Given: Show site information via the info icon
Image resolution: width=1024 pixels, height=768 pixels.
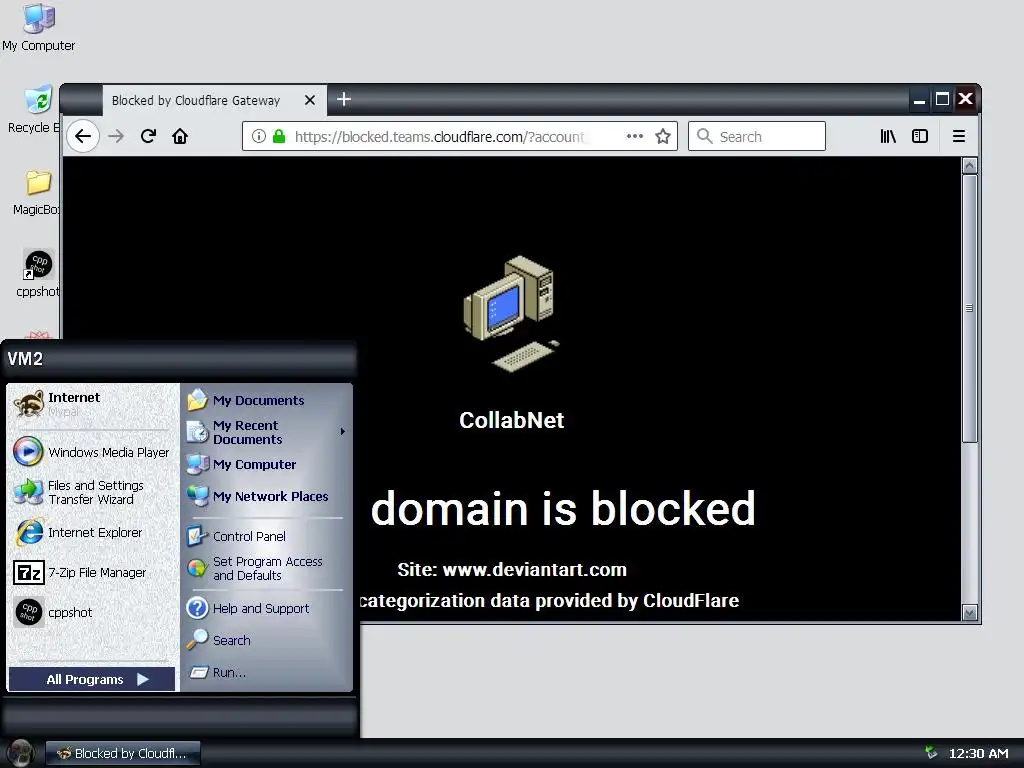Looking at the screenshot, I should click(259, 136).
